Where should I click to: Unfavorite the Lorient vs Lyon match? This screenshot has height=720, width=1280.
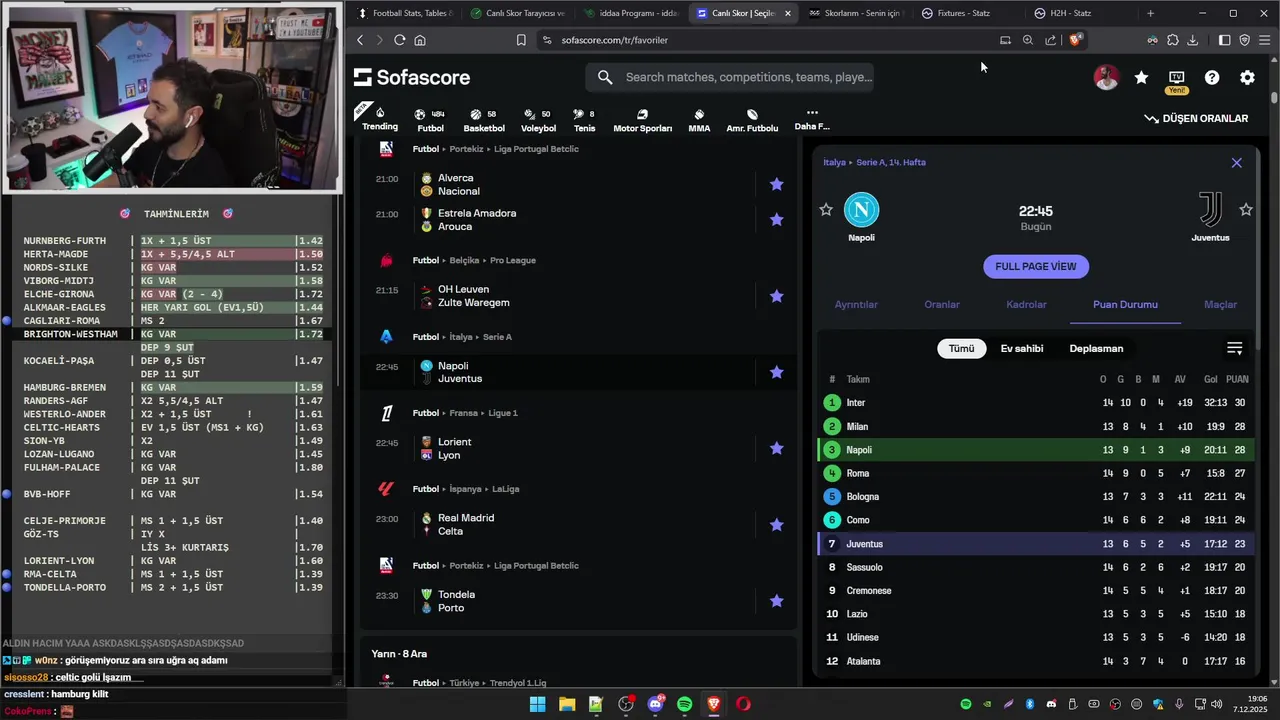(x=776, y=448)
